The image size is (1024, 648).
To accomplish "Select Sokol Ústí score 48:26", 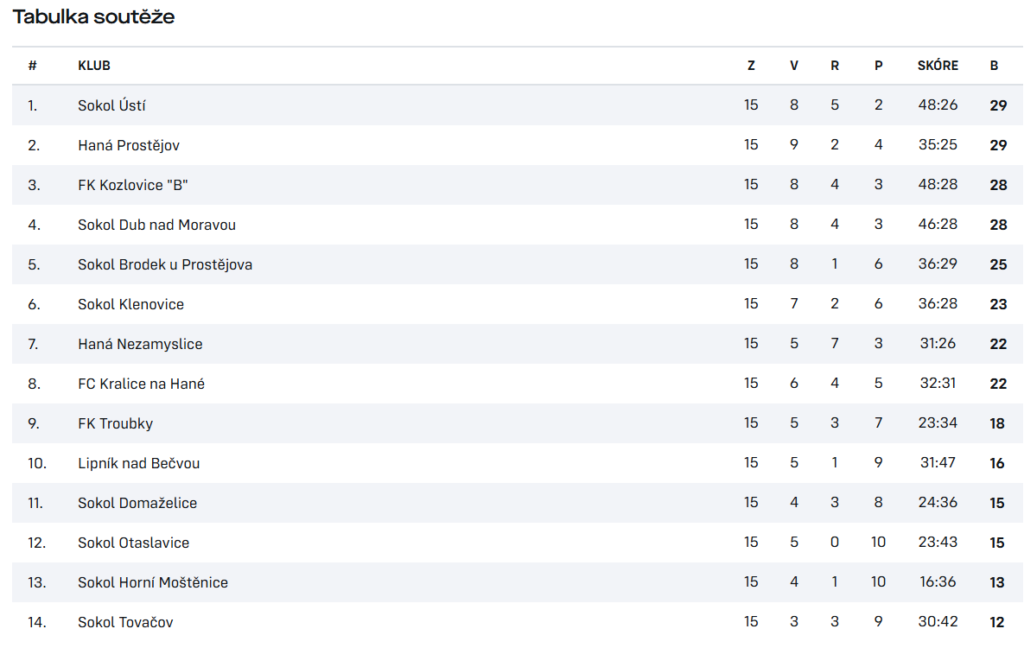I will pos(938,105).
